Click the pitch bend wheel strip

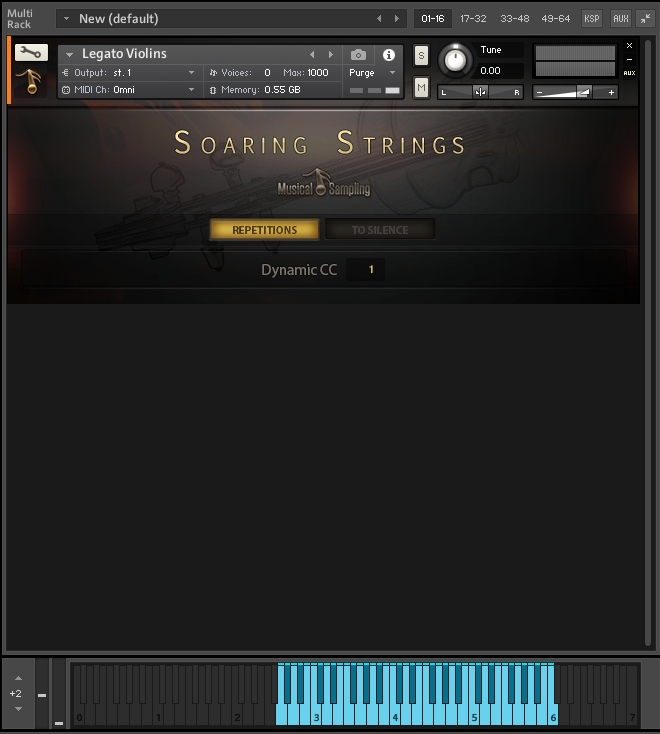42,693
